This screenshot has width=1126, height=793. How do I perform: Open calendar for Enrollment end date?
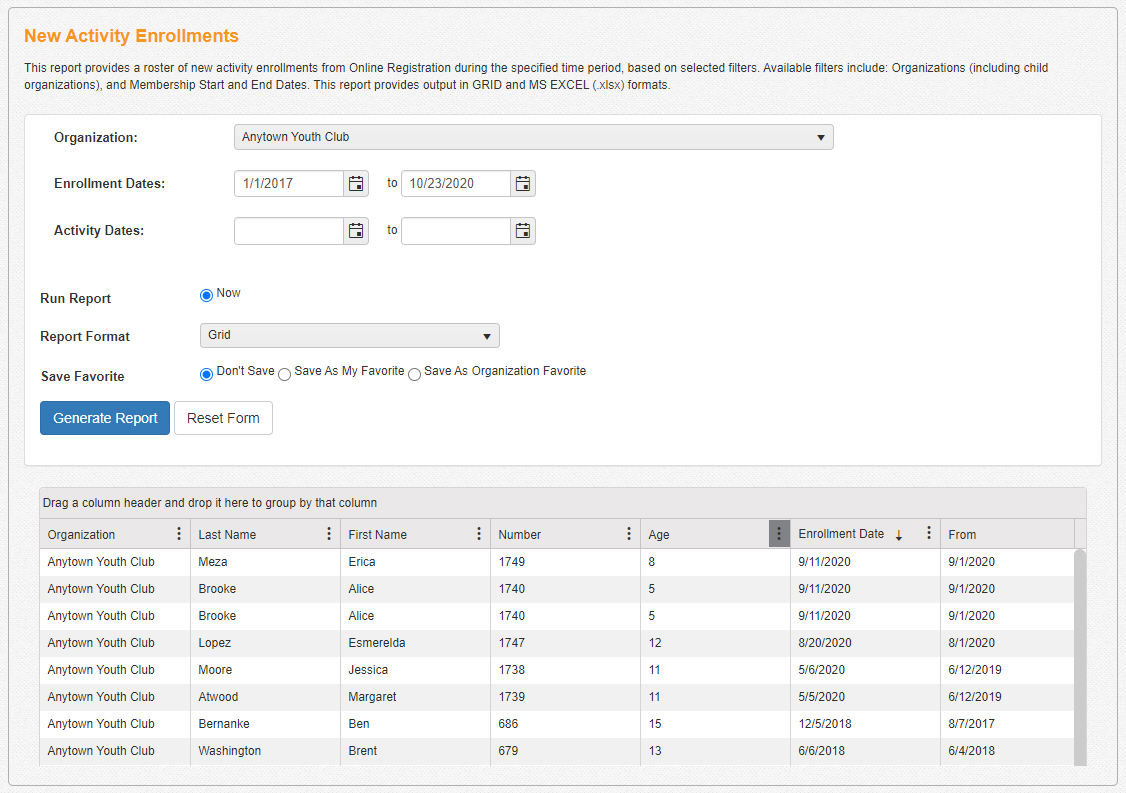click(523, 184)
